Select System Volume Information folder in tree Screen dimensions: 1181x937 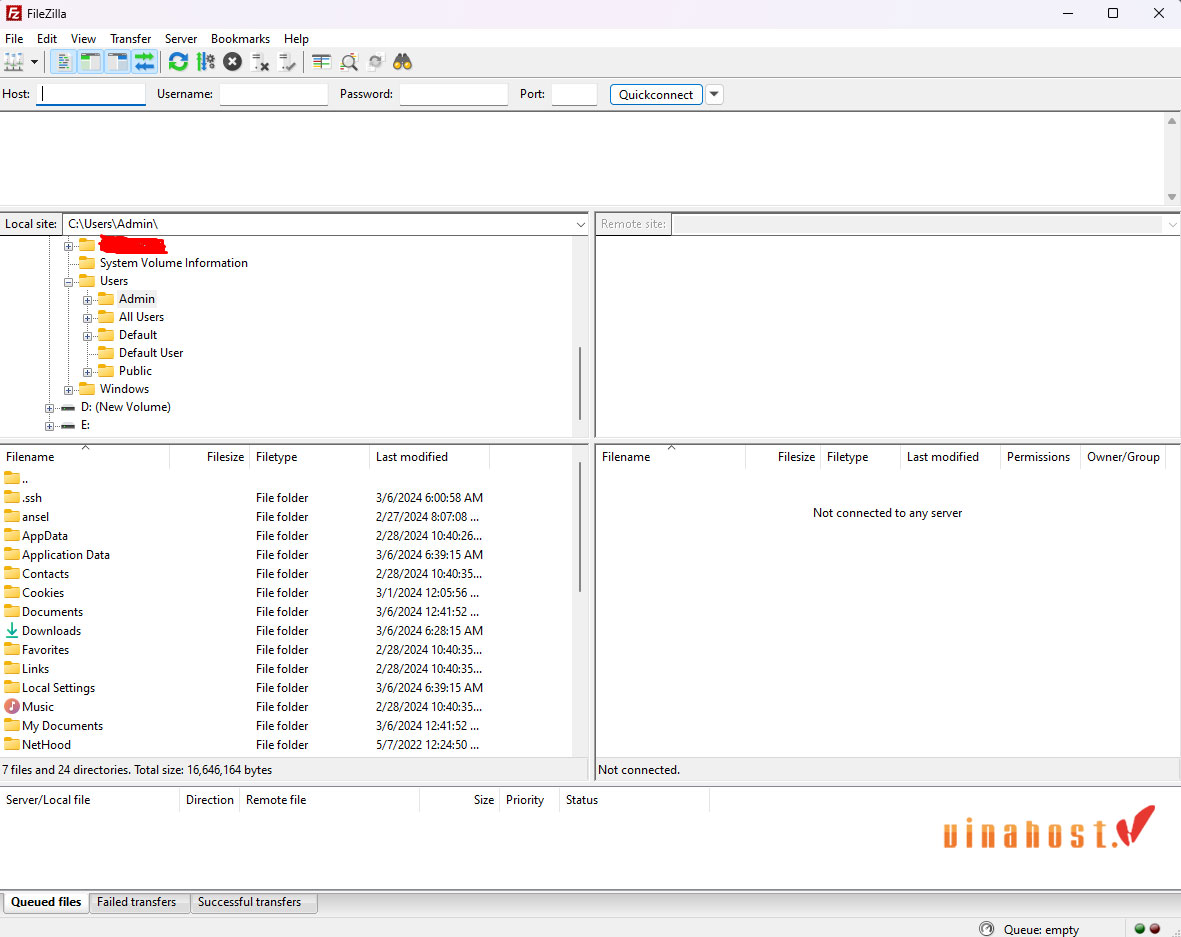coord(173,263)
